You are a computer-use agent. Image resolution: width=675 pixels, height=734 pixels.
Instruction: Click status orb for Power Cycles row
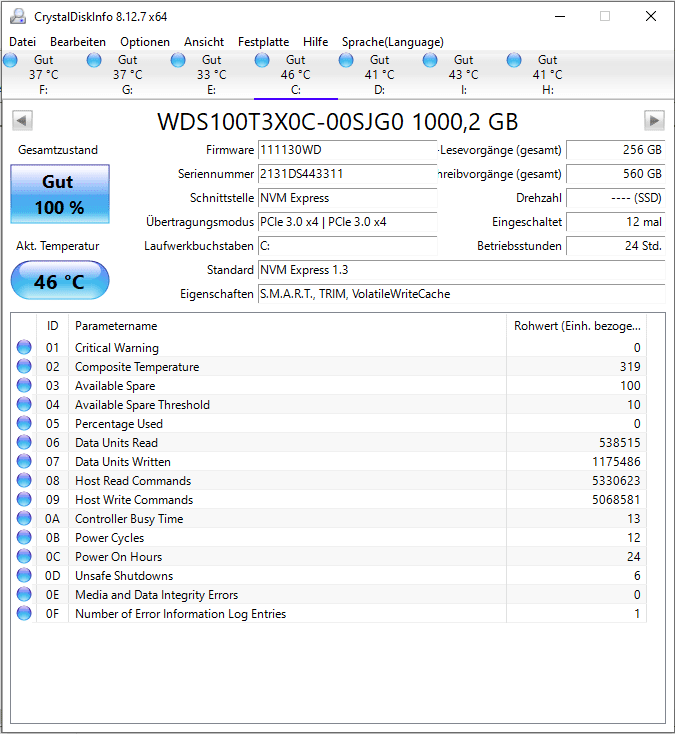24,537
